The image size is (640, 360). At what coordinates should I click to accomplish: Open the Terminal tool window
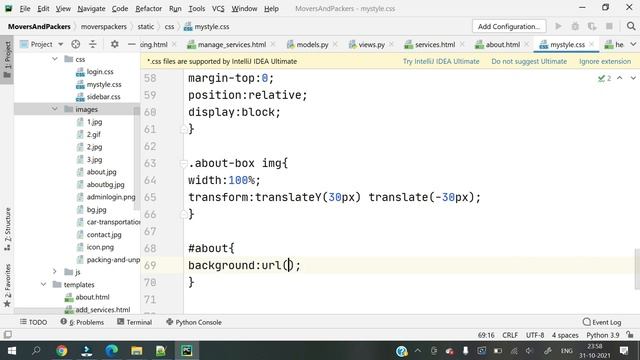135,322
